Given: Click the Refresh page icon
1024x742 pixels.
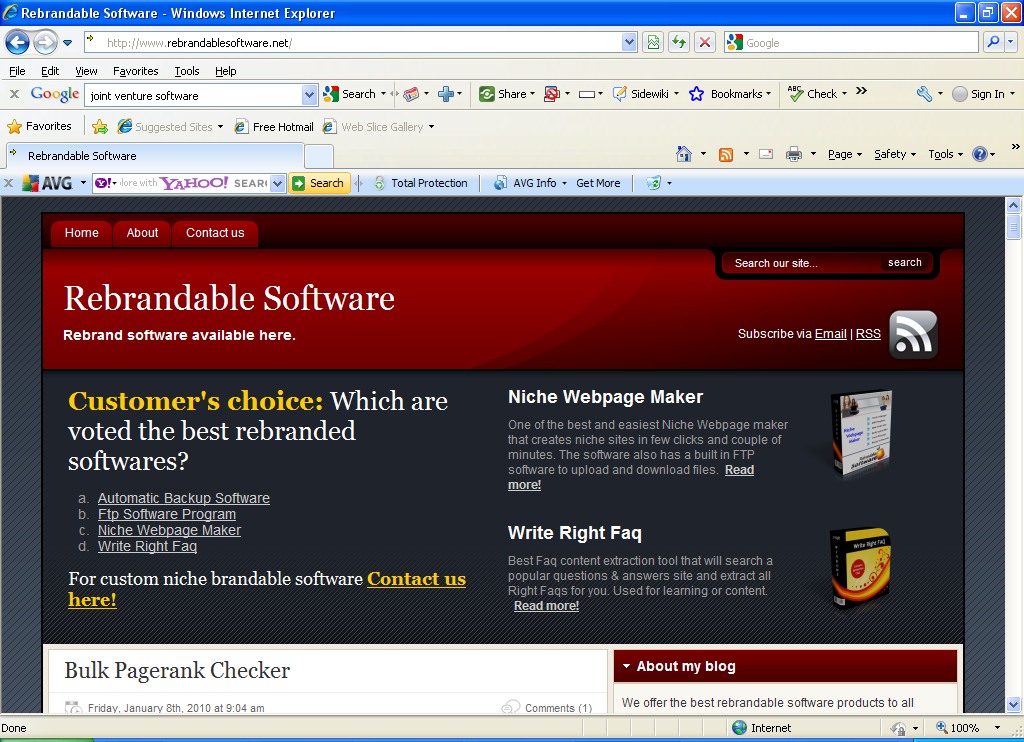Looking at the screenshot, I should [679, 42].
